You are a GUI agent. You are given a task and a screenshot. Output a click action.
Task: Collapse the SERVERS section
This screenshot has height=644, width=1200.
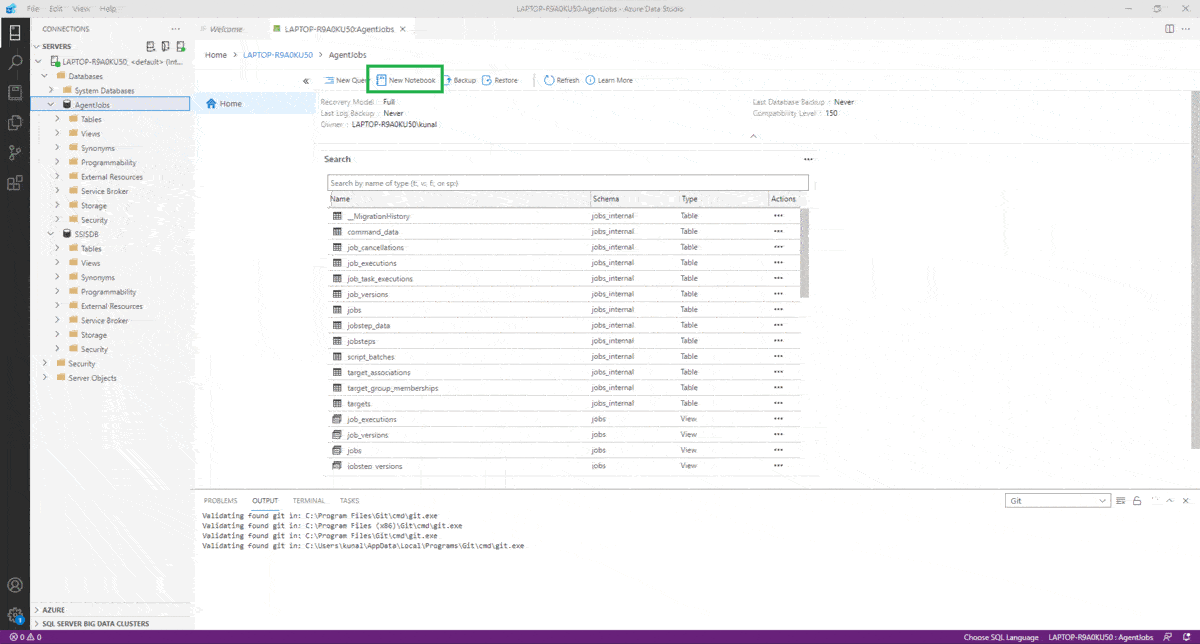(x=37, y=46)
